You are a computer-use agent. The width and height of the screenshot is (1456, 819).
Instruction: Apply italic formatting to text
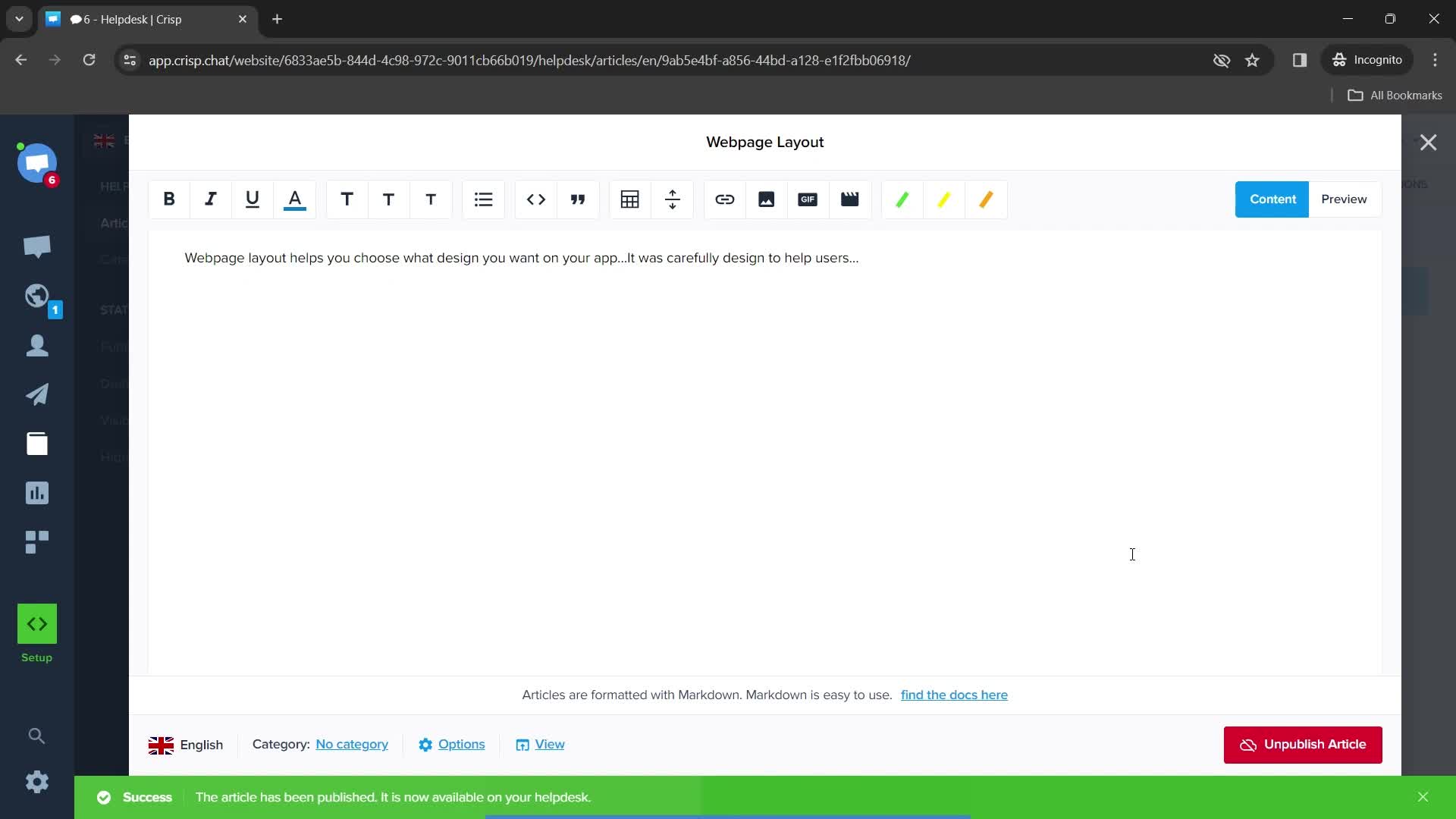tap(211, 199)
